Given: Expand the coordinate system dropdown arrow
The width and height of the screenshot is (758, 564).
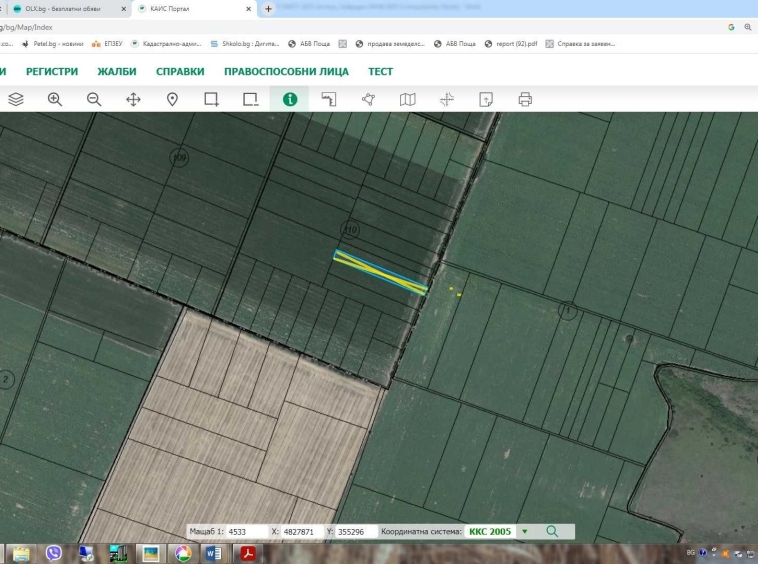Looking at the screenshot, I should [525, 532].
